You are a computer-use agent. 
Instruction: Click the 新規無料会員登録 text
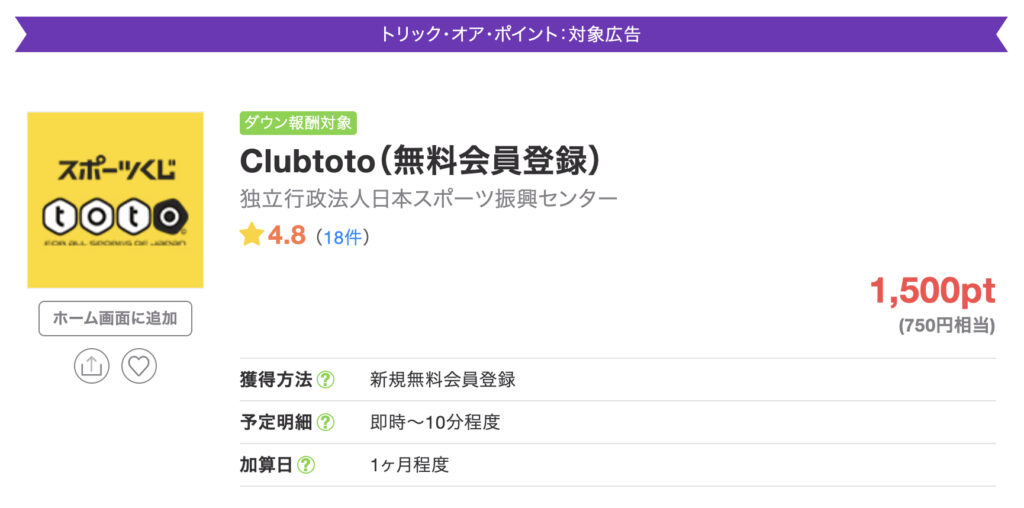coord(443,380)
